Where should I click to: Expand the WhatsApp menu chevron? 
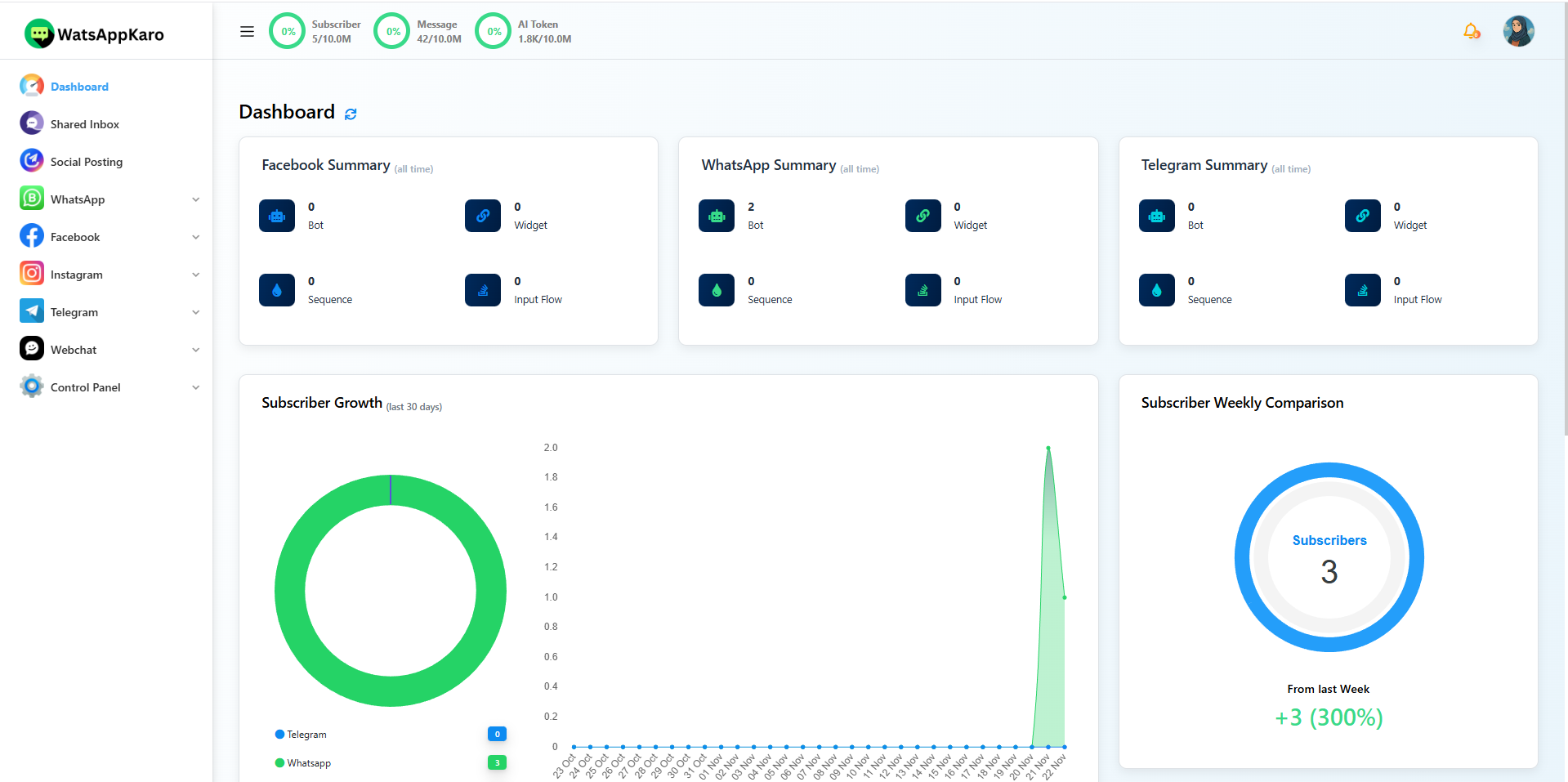point(196,199)
